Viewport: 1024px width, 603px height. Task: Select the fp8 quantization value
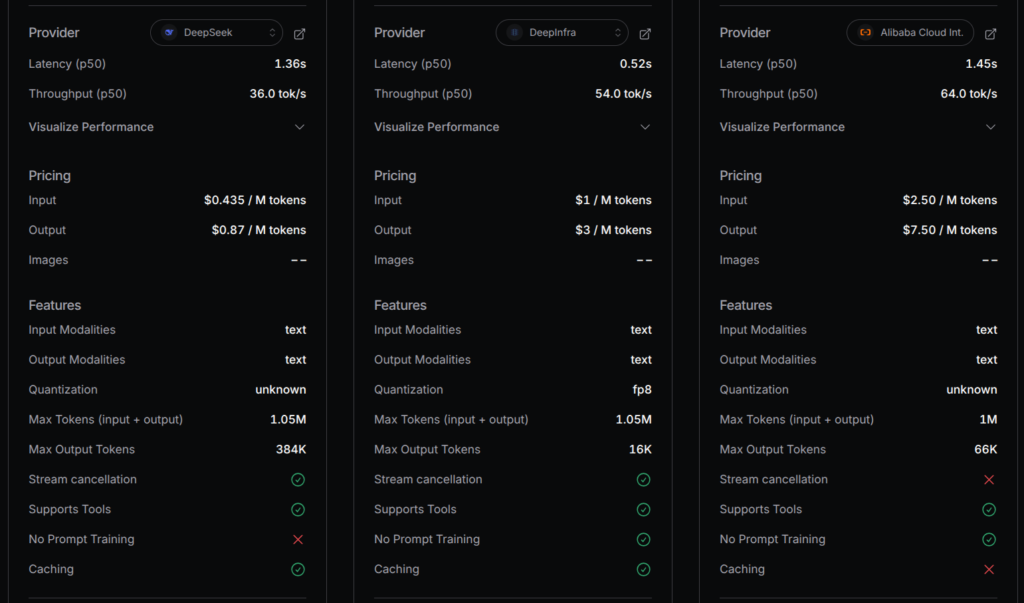642,390
